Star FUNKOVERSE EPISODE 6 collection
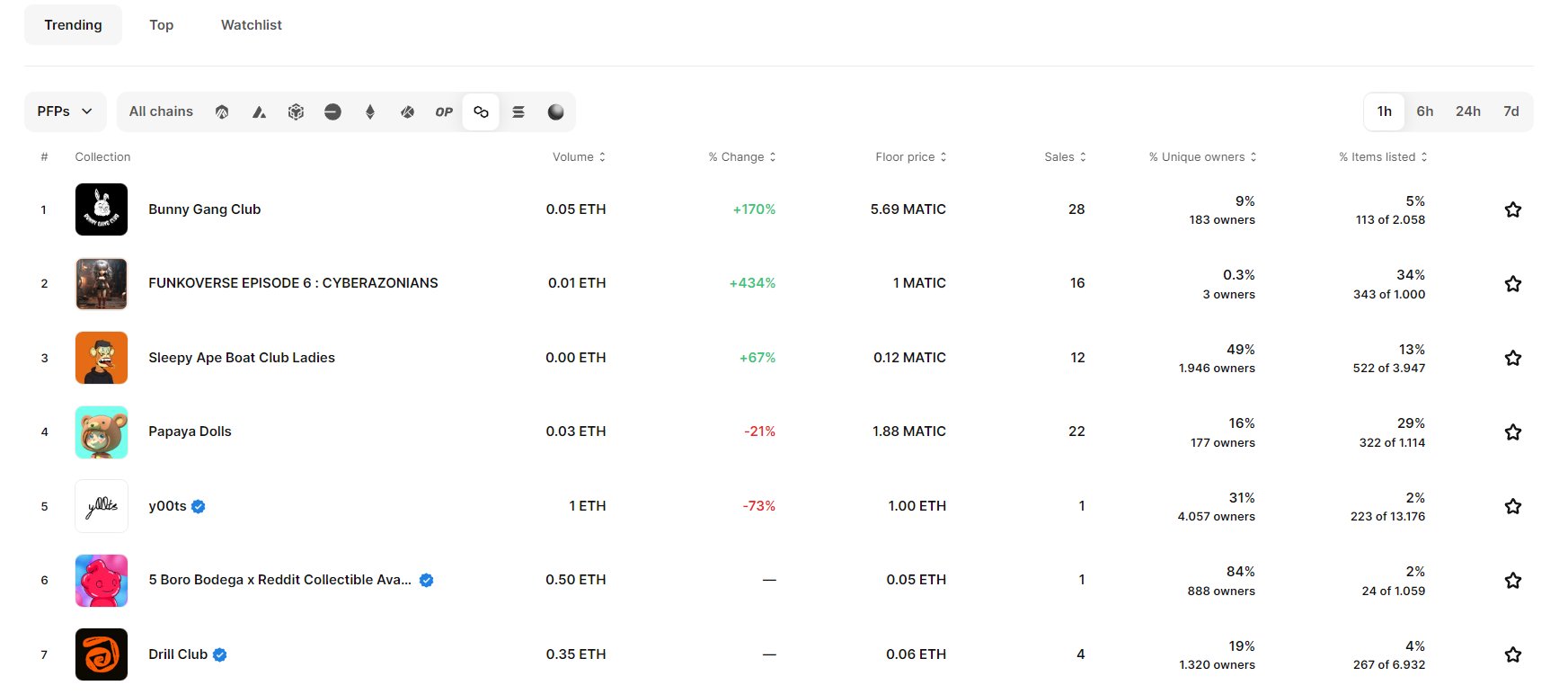Screen dimensions: 1568x694 coord(1513,283)
